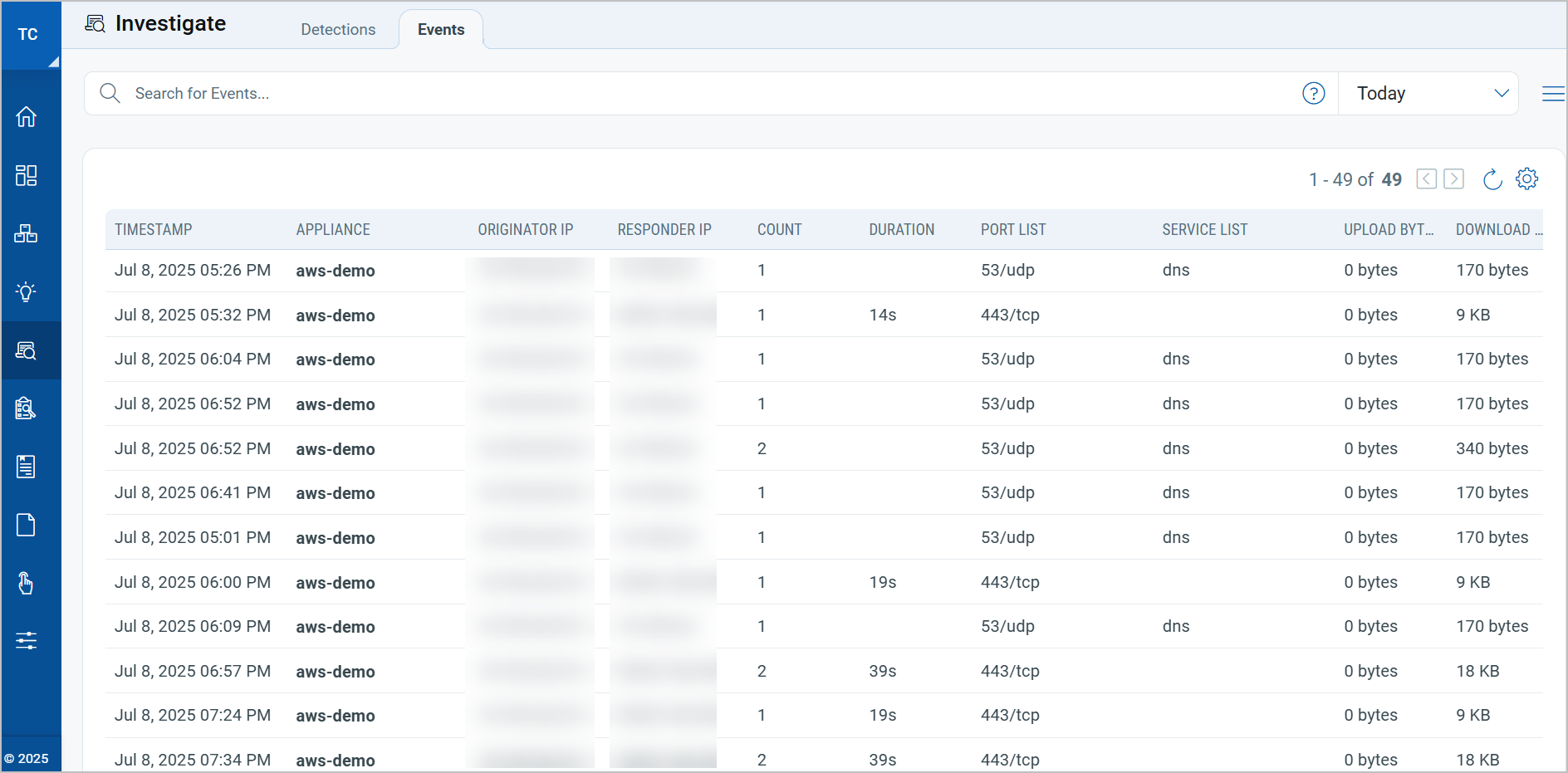Select the Jul 8, 2025 06:41 PM timestamp
This screenshot has width=1568, height=773.
(193, 492)
